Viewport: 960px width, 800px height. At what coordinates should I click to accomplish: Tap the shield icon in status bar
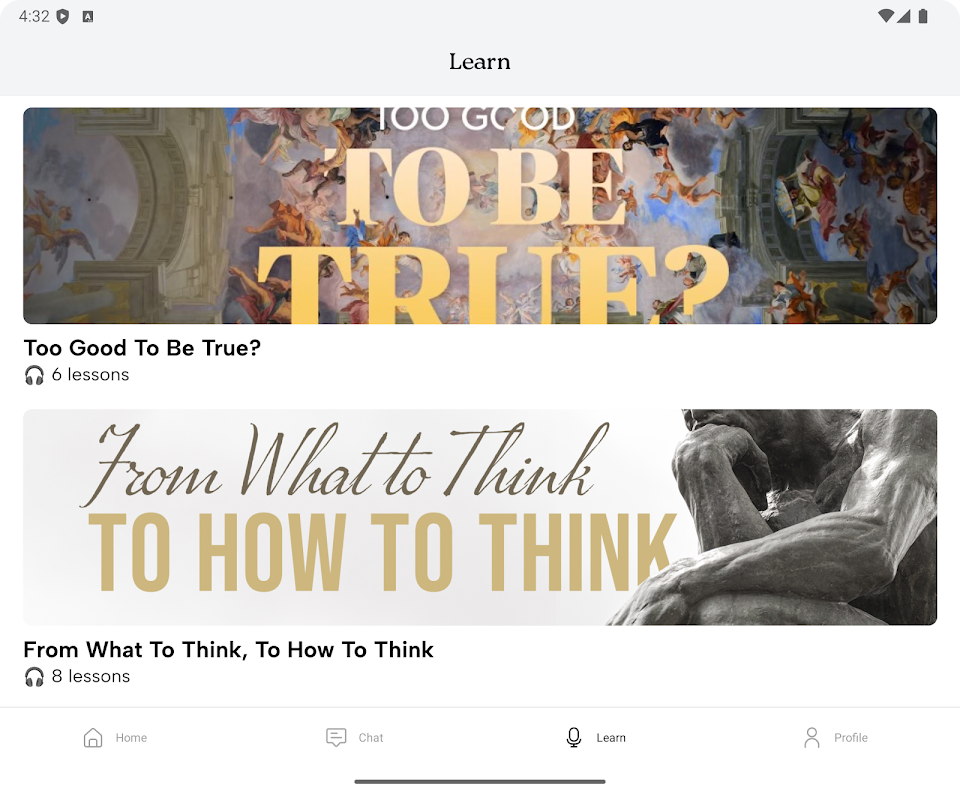click(x=62, y=17)
